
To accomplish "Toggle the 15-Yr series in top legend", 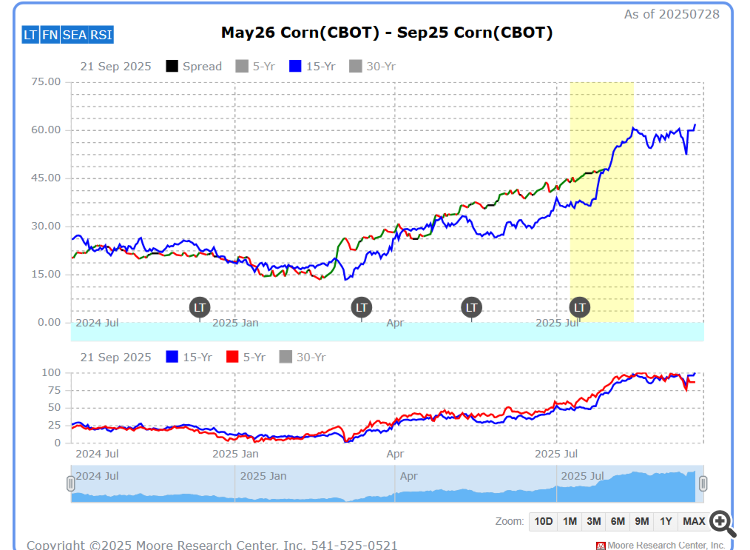I will pos(312,66).
